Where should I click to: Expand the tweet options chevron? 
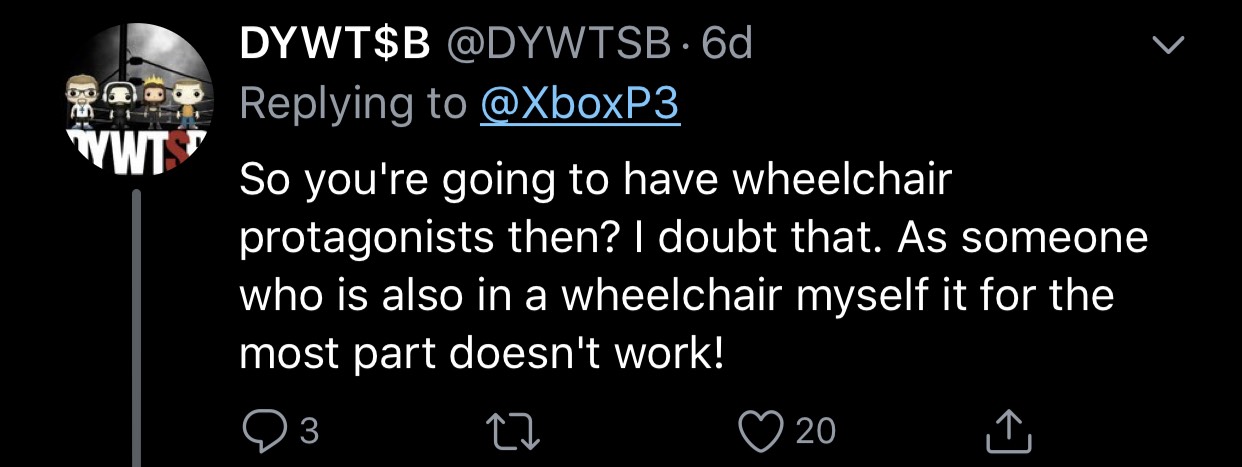pos(1167,46)
